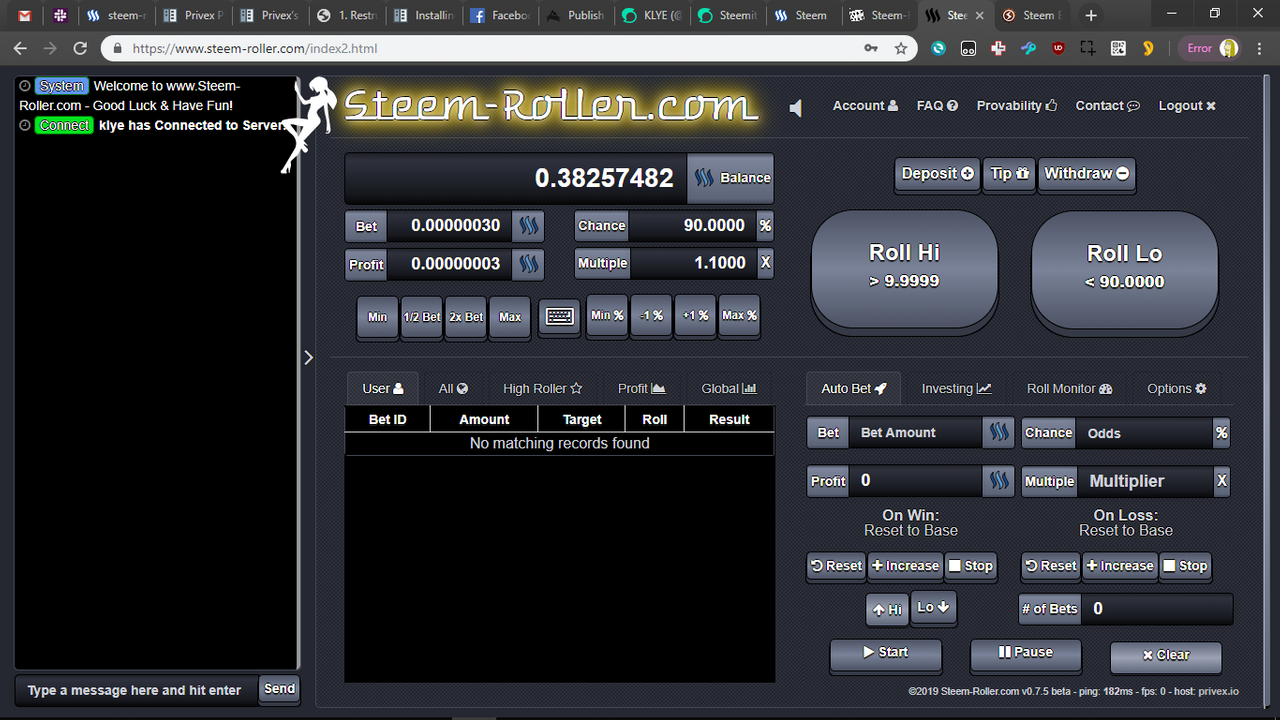Screen dimensions: 1280x720
Task: Decrease chance by -1 %
Action: coord(651,316)
